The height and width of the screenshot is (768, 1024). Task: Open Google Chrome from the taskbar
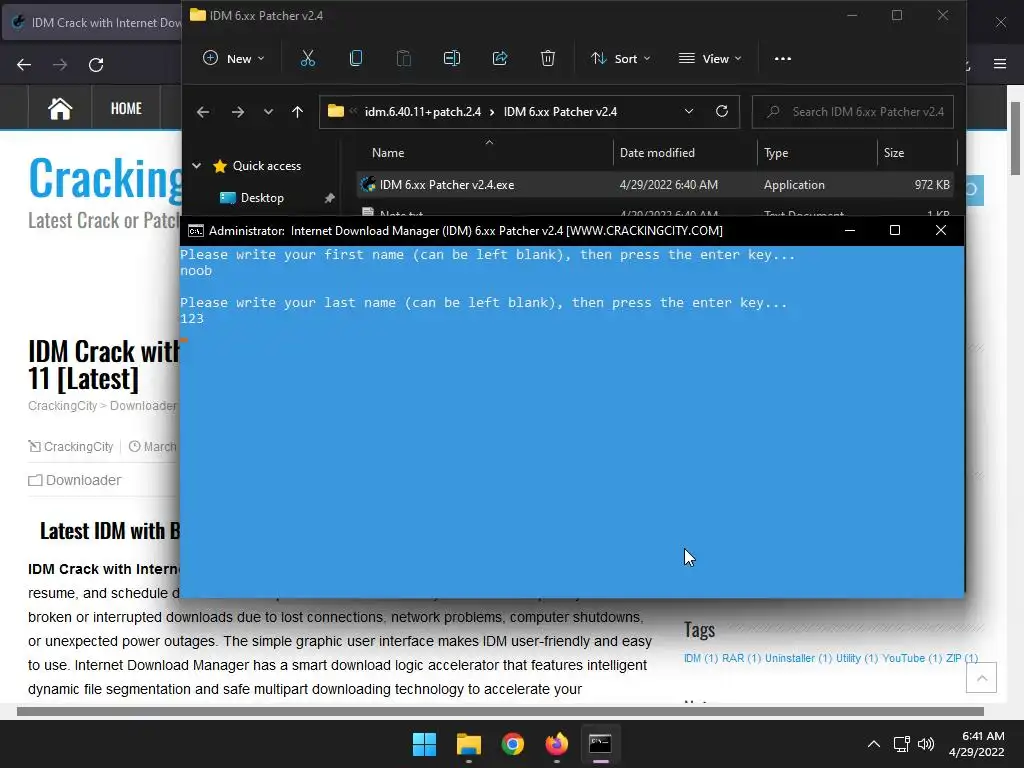513,744
